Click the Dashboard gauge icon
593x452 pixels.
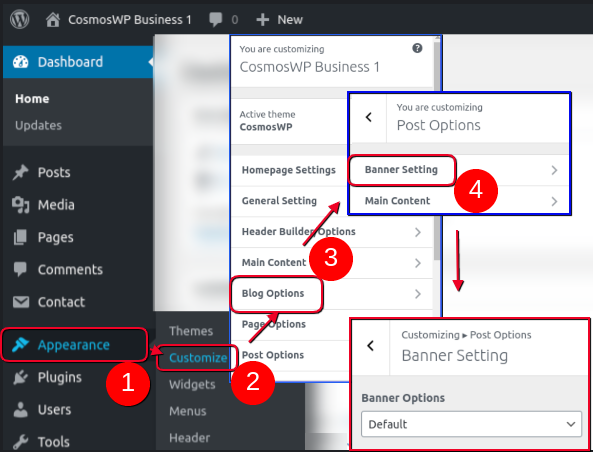coord(20,62)
